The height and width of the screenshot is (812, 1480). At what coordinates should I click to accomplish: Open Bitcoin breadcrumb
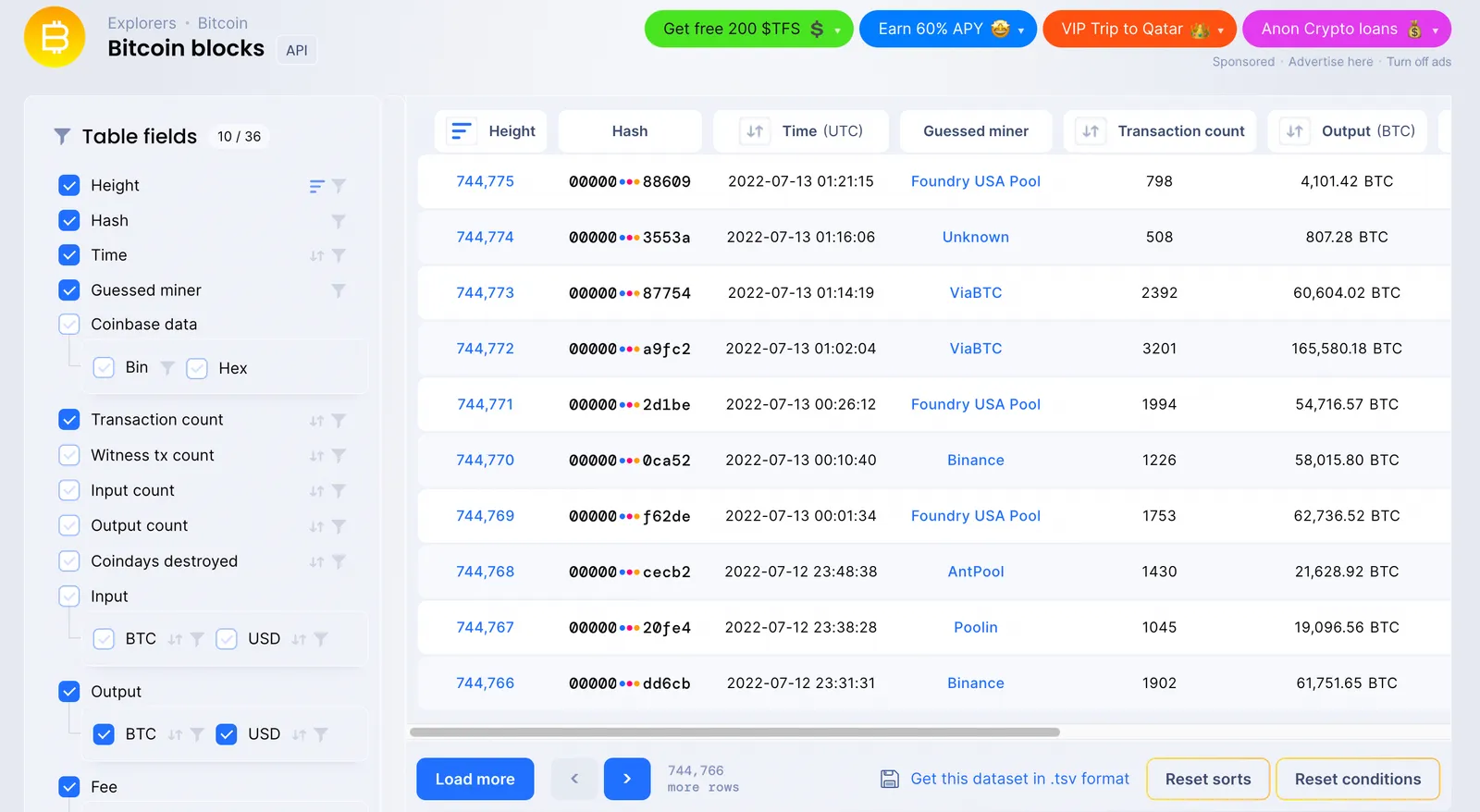pyautogui.click(x=223, y=23)
